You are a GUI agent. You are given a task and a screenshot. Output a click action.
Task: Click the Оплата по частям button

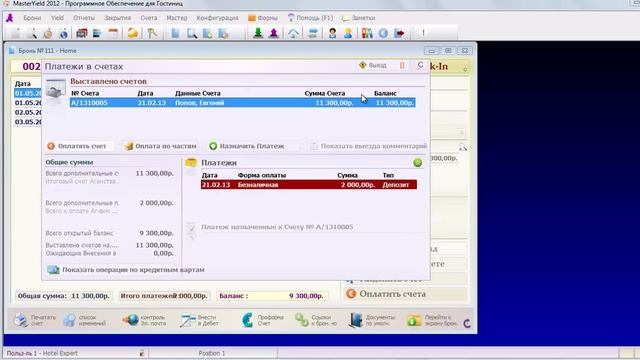point(160,146)
